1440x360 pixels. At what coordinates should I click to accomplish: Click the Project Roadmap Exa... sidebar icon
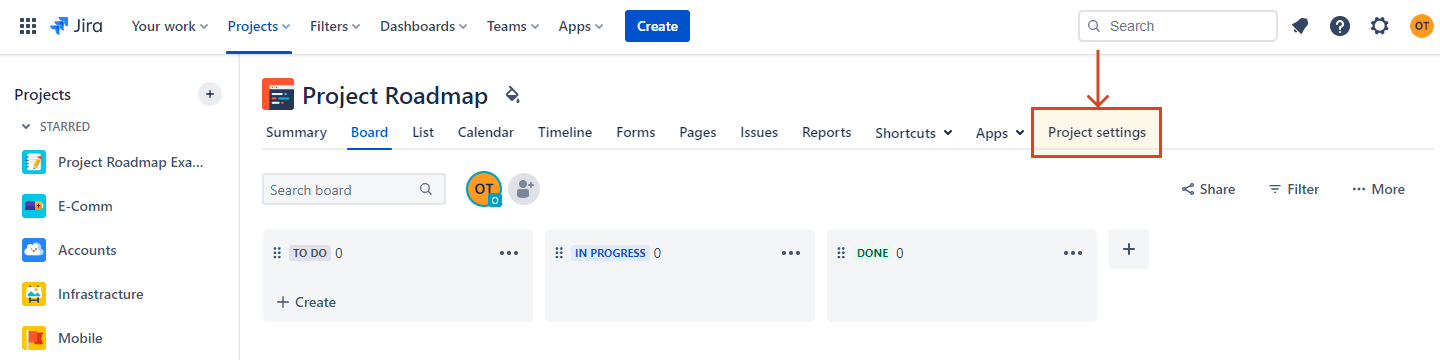pos(34,162)
